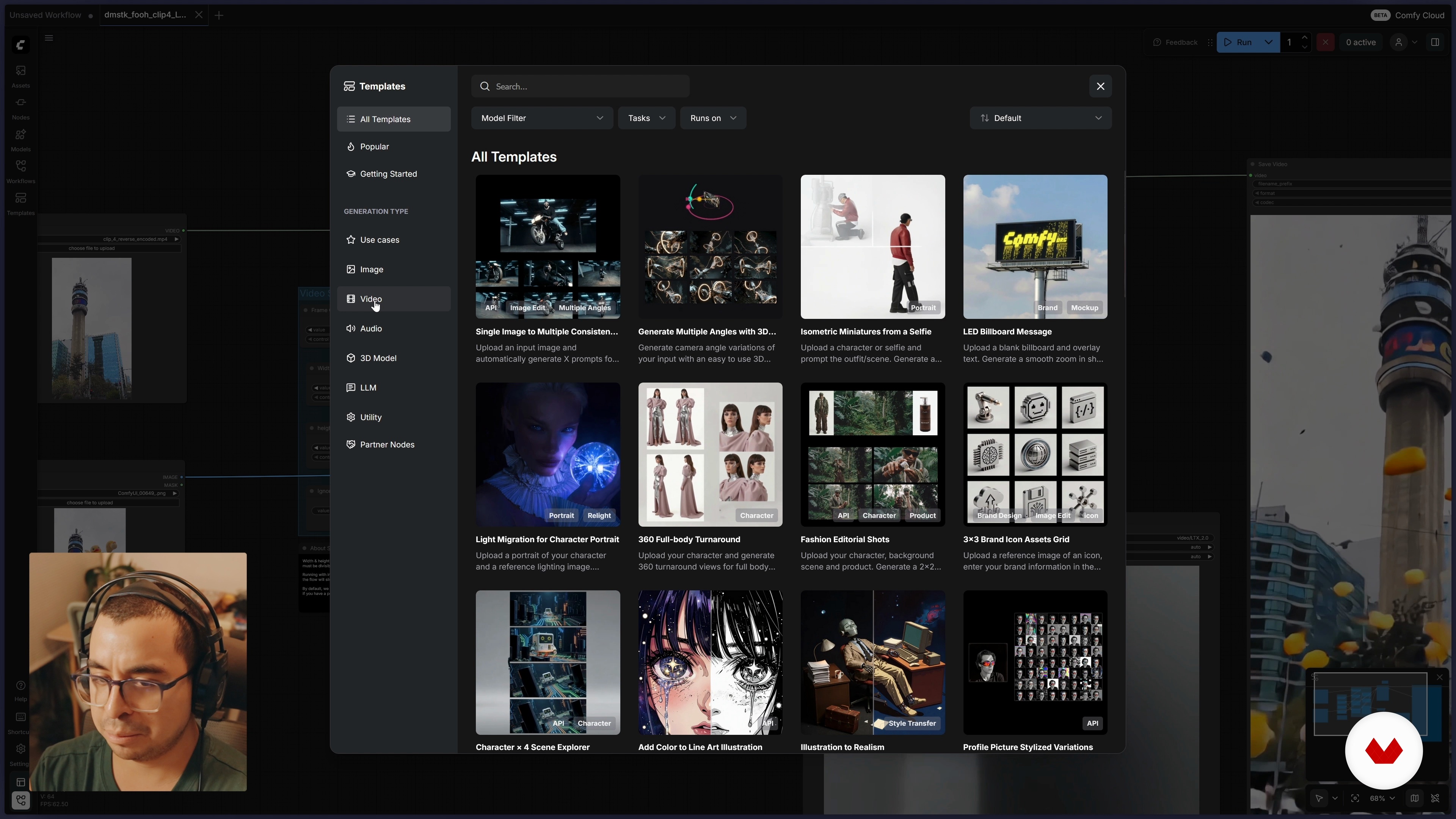This screenshot has height=819, width=1456.
Task: Decrease the batch count by one
Action: [1305, 47]
